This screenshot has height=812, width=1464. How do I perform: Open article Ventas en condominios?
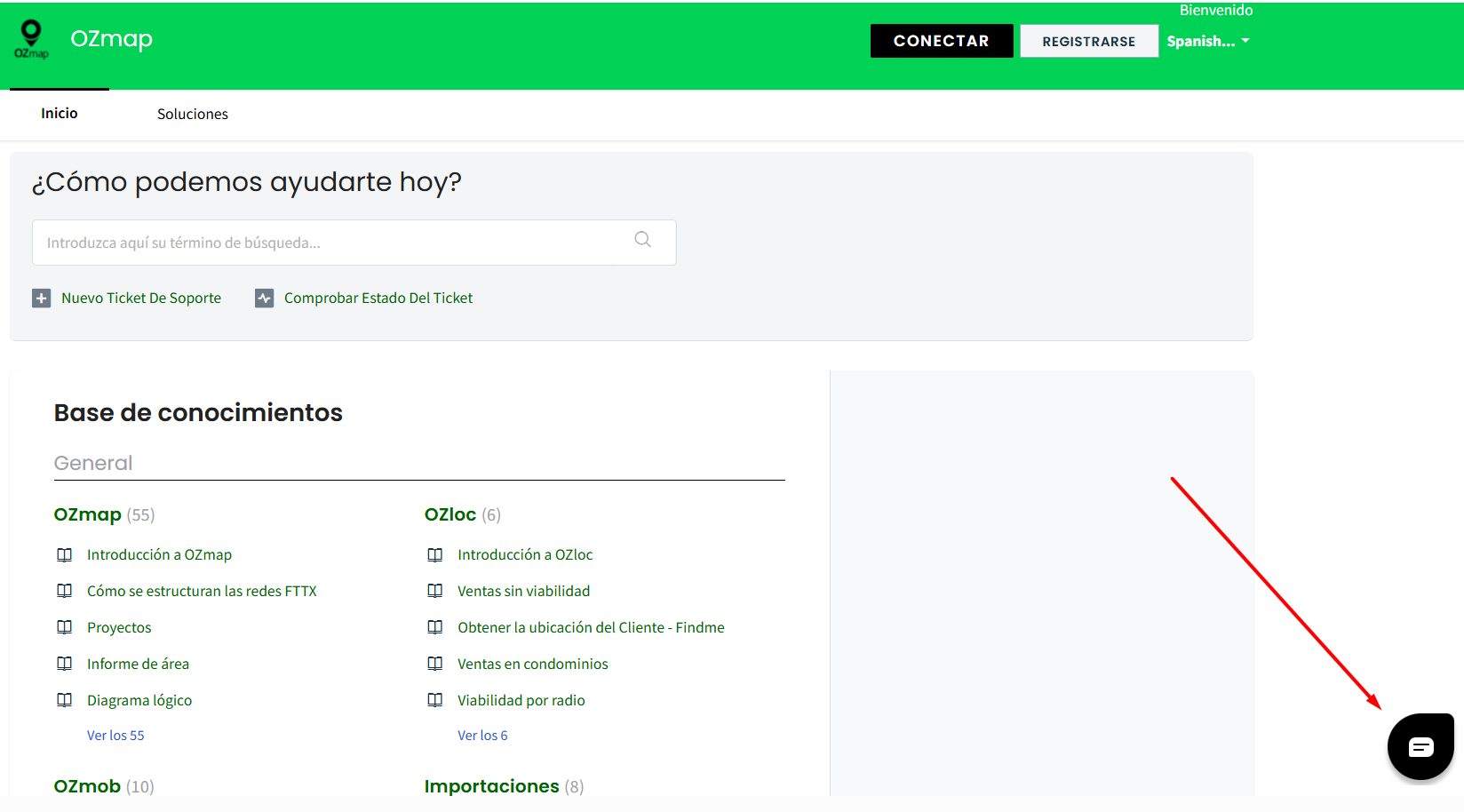pyautogui.click(x=533, y=665)
